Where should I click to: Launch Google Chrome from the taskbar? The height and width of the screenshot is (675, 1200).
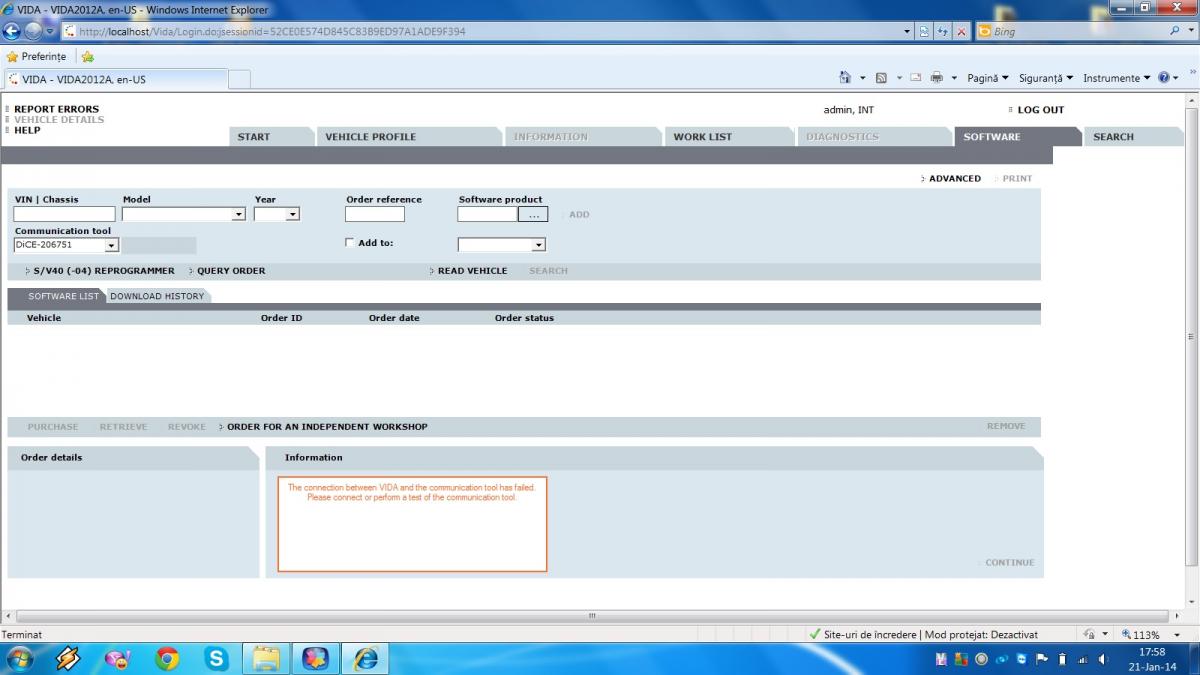(167, 658)
